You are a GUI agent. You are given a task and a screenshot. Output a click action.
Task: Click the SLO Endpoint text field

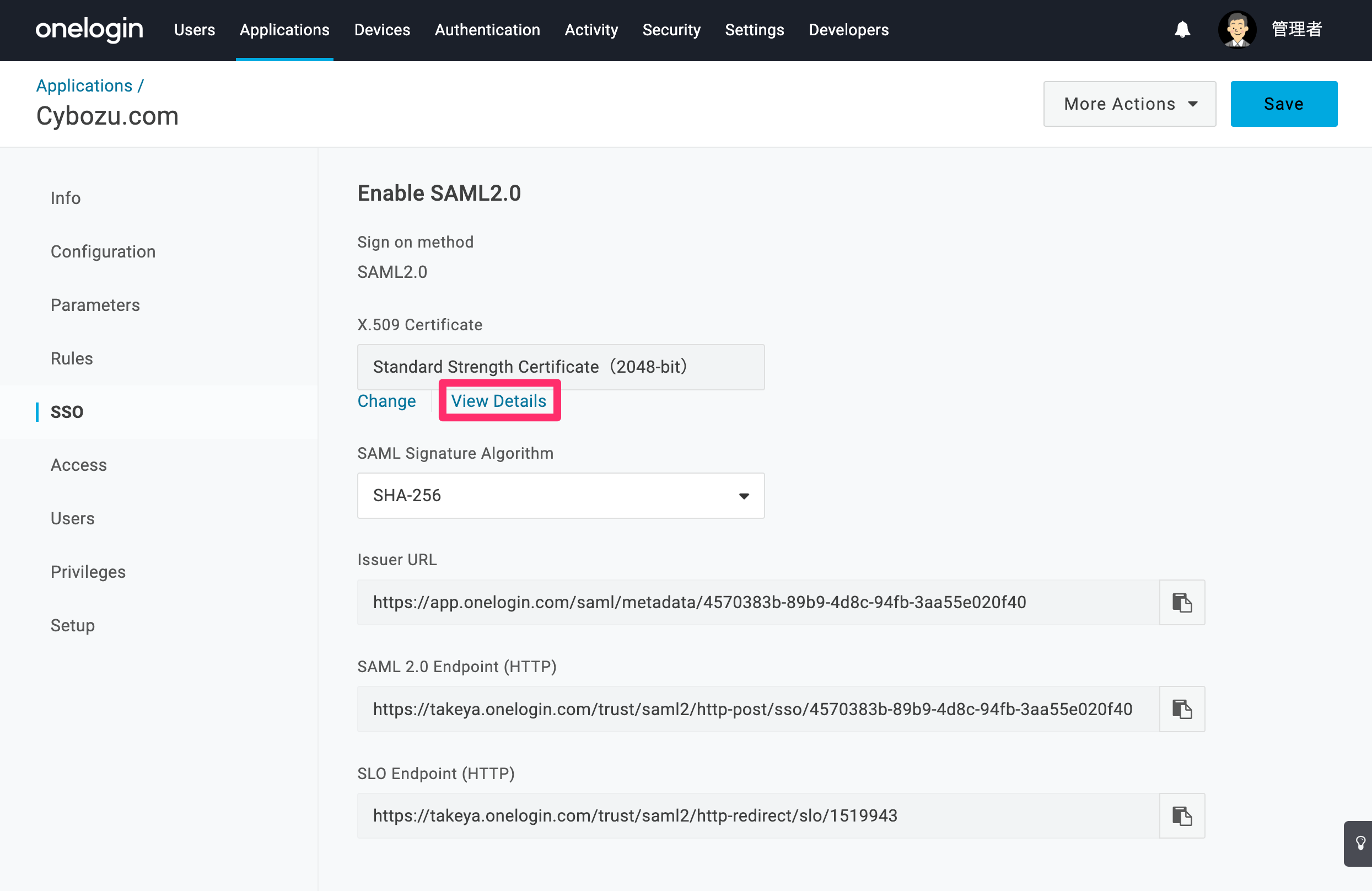point(758,815)
